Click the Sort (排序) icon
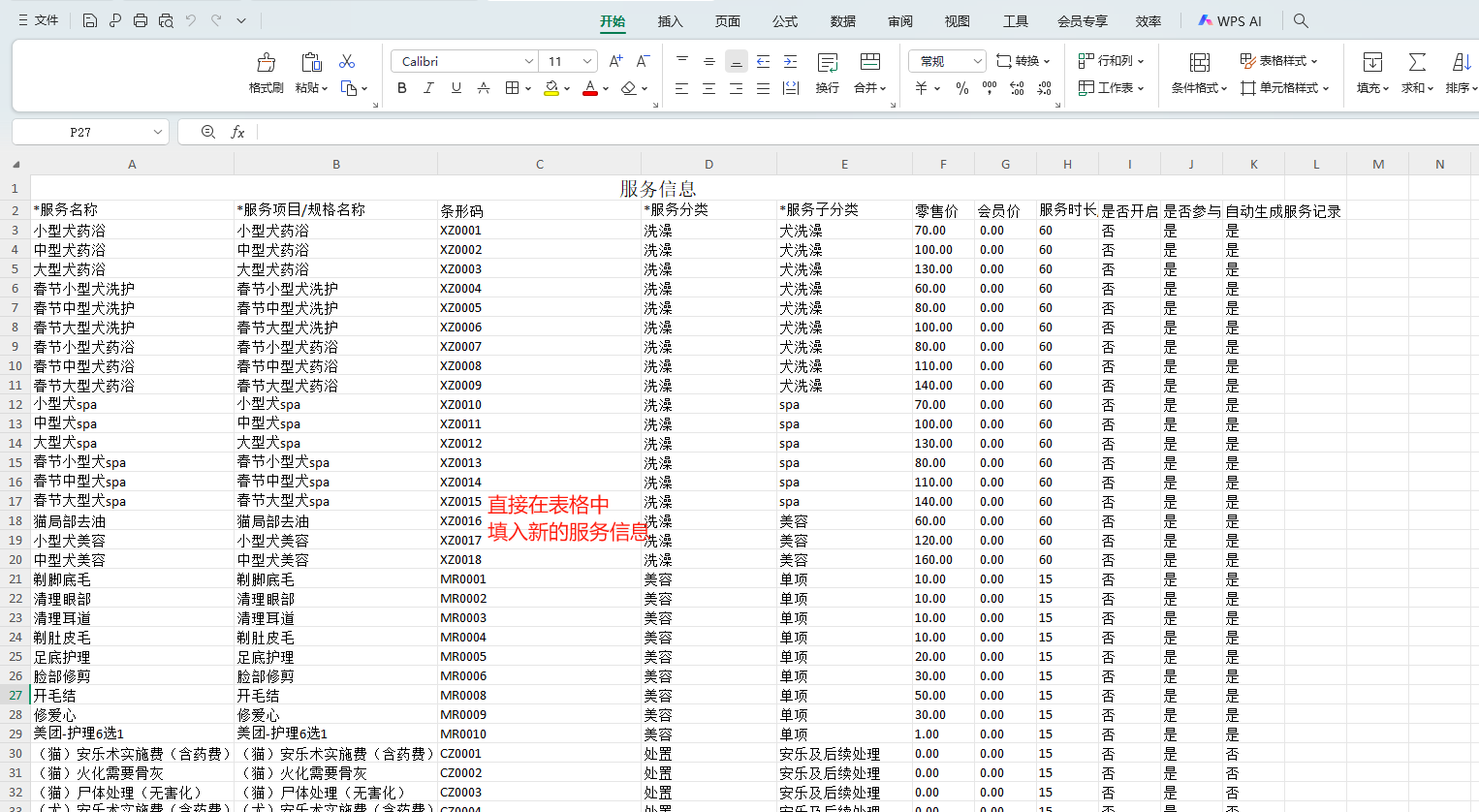Image resolution: width=1479 pixels, height=812 pixels. (1461, 62)
